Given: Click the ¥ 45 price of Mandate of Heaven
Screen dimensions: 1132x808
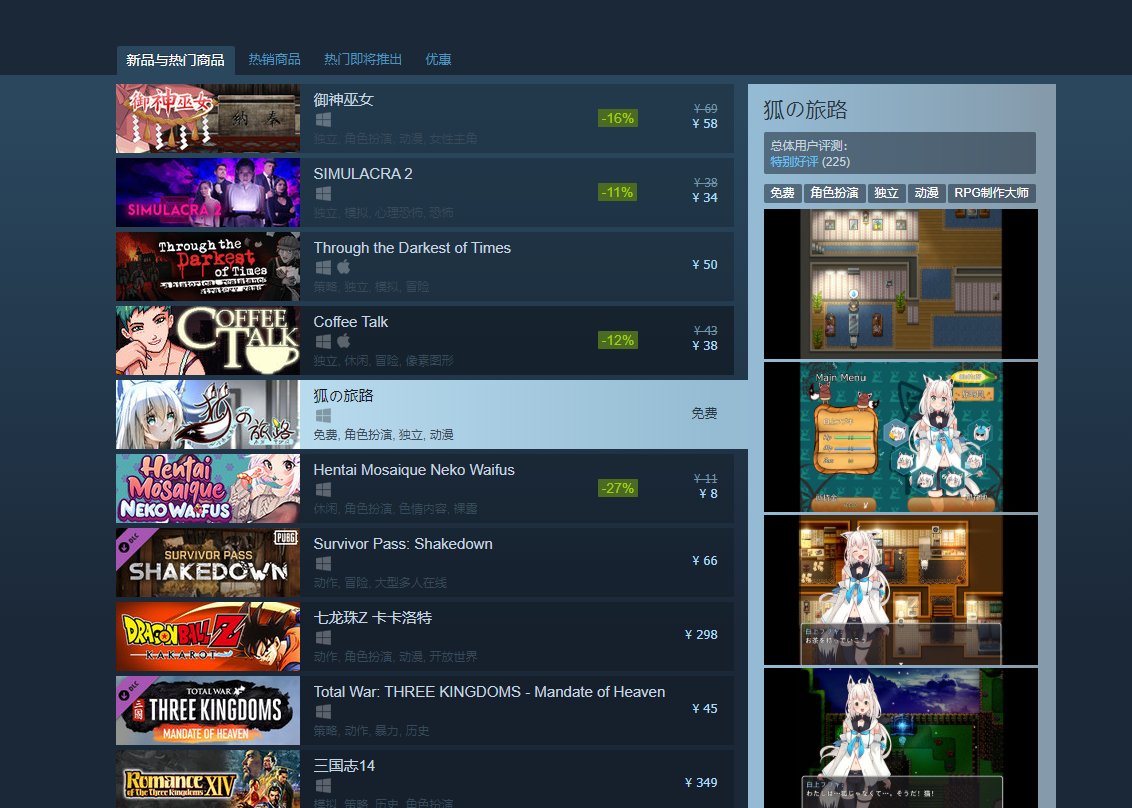Looking at the screenshot, I should (705, 709).
